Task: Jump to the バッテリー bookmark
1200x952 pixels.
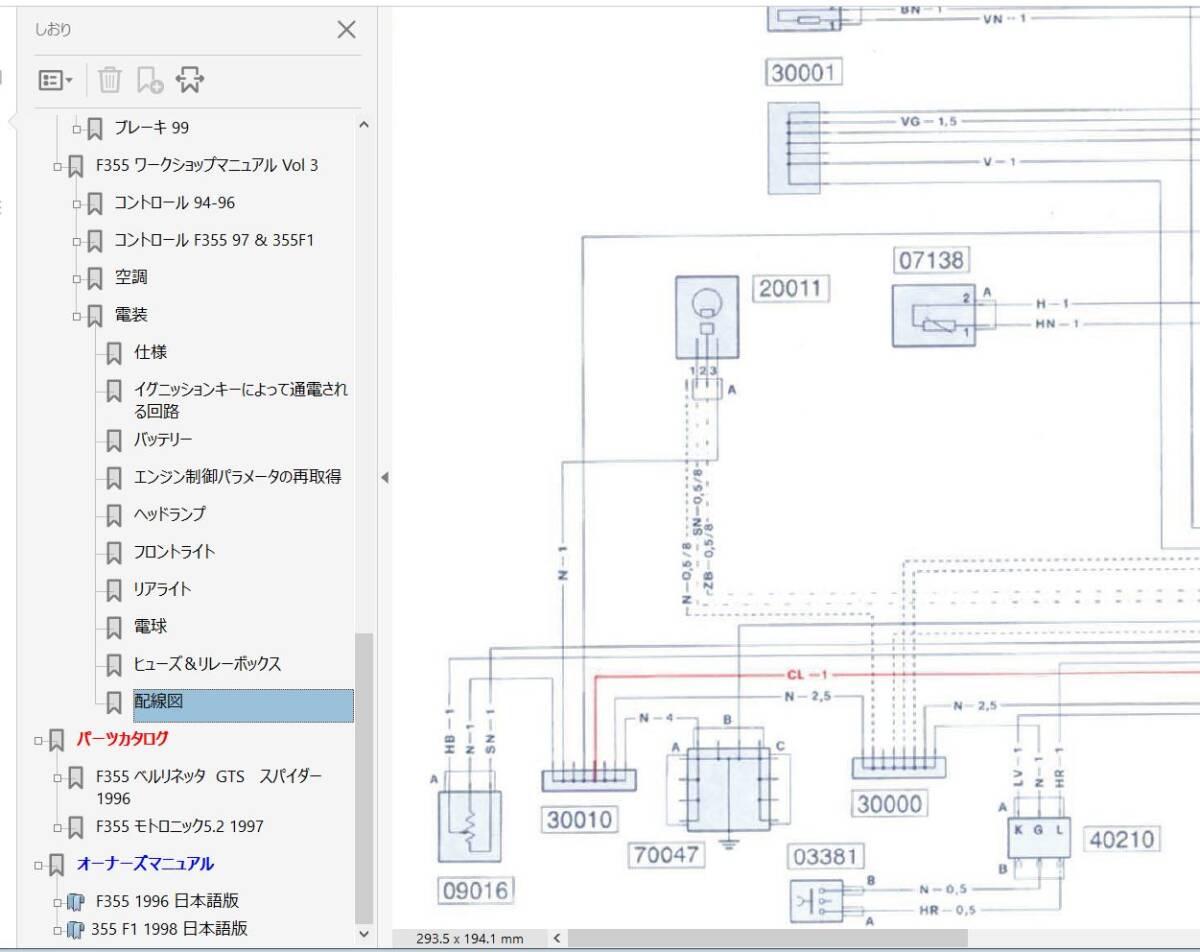Action: pos(163,439)
